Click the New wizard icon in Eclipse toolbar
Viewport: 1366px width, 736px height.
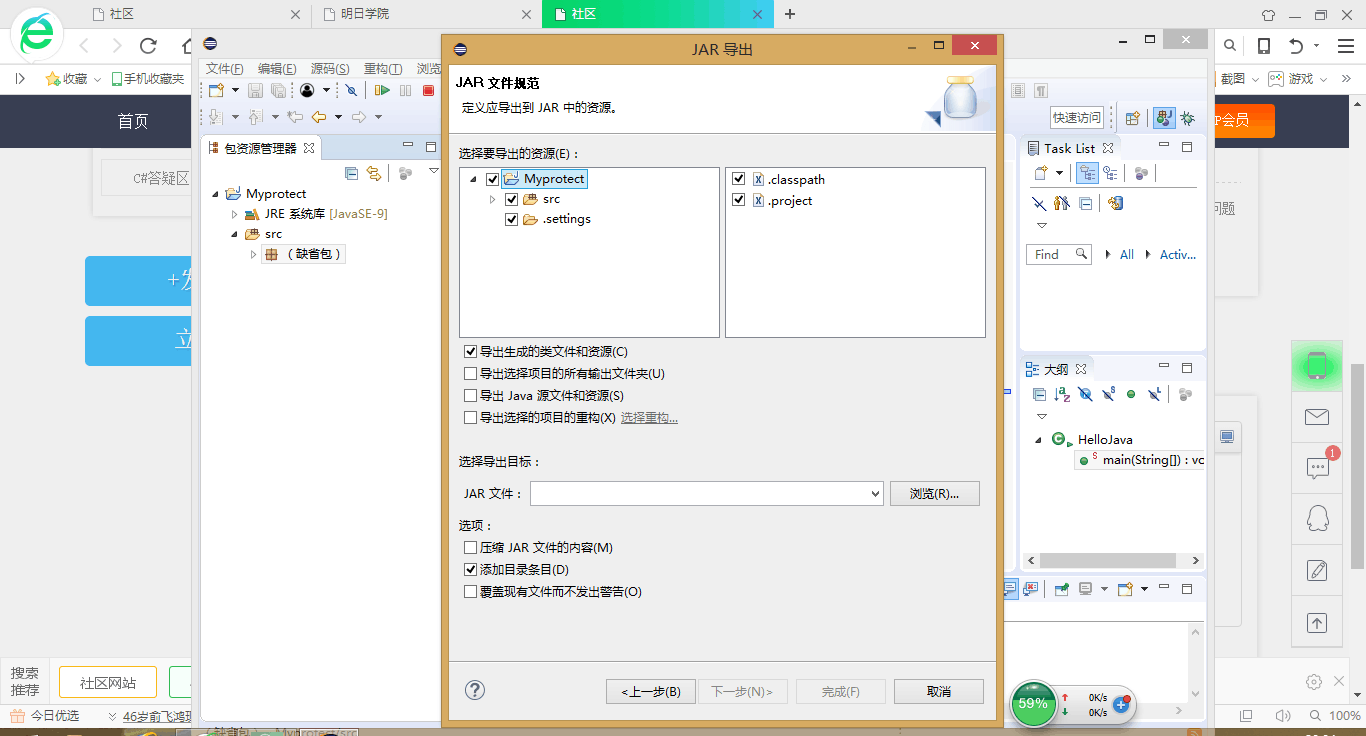pos(216,90)
